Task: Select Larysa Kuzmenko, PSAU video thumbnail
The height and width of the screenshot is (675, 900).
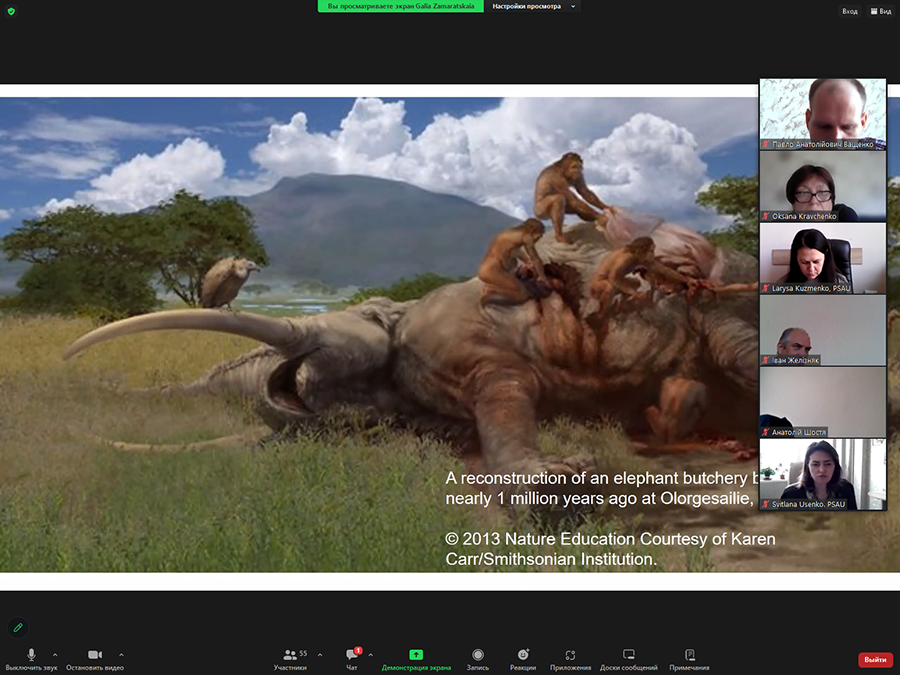Action: [823, 258]
